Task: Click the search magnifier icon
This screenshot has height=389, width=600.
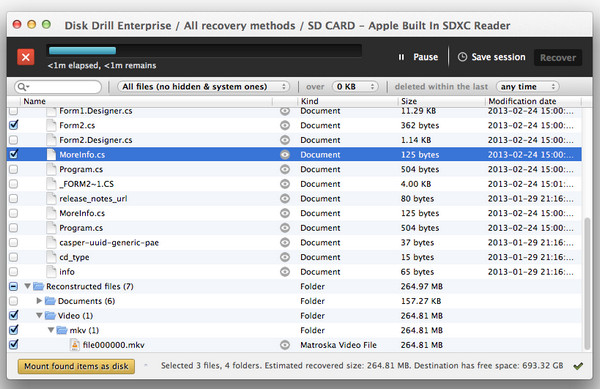Action: (x=22, y=87)
